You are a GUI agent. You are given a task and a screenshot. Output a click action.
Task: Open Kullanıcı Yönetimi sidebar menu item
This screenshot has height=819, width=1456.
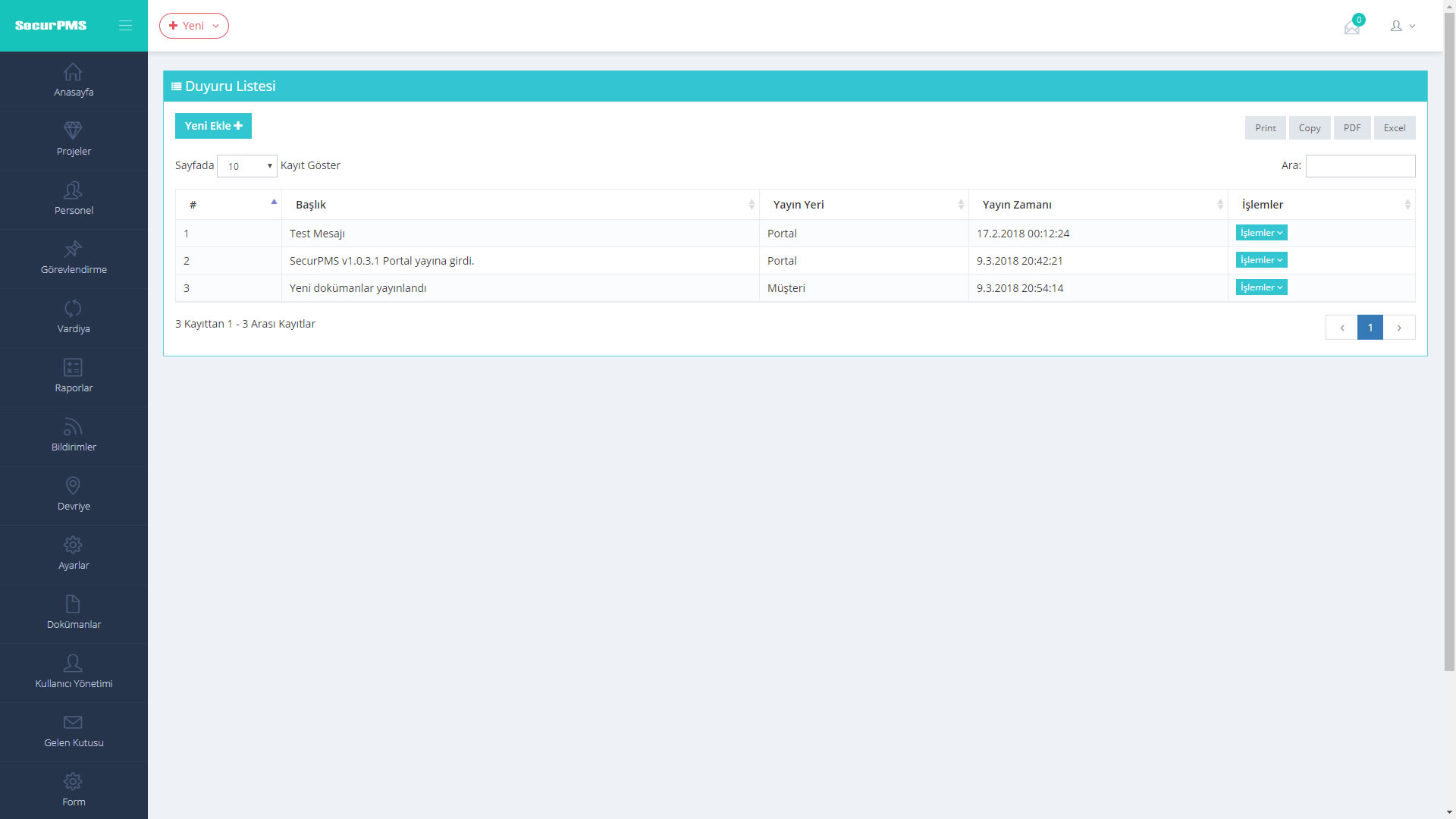point(74,673)
